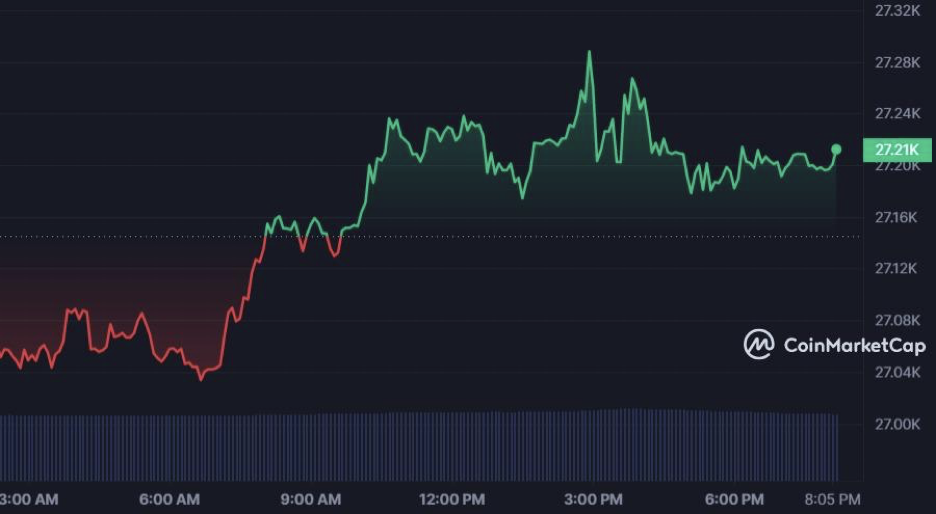This screenshot has width=936, height=514.
Task: Click the lowest dip of the red line
Action: [x=201, y=379]
